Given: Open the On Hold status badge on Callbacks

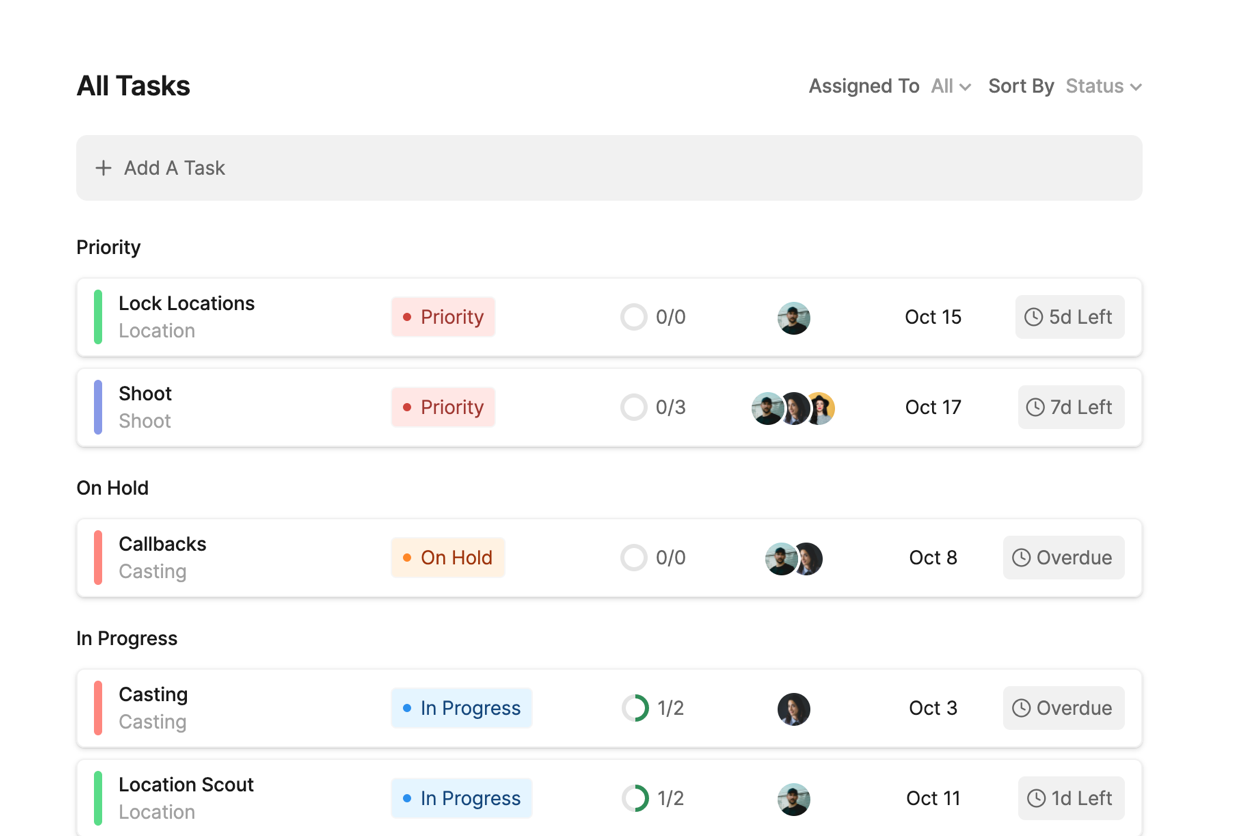Looking at the screenshot, I should coord(447,558).
